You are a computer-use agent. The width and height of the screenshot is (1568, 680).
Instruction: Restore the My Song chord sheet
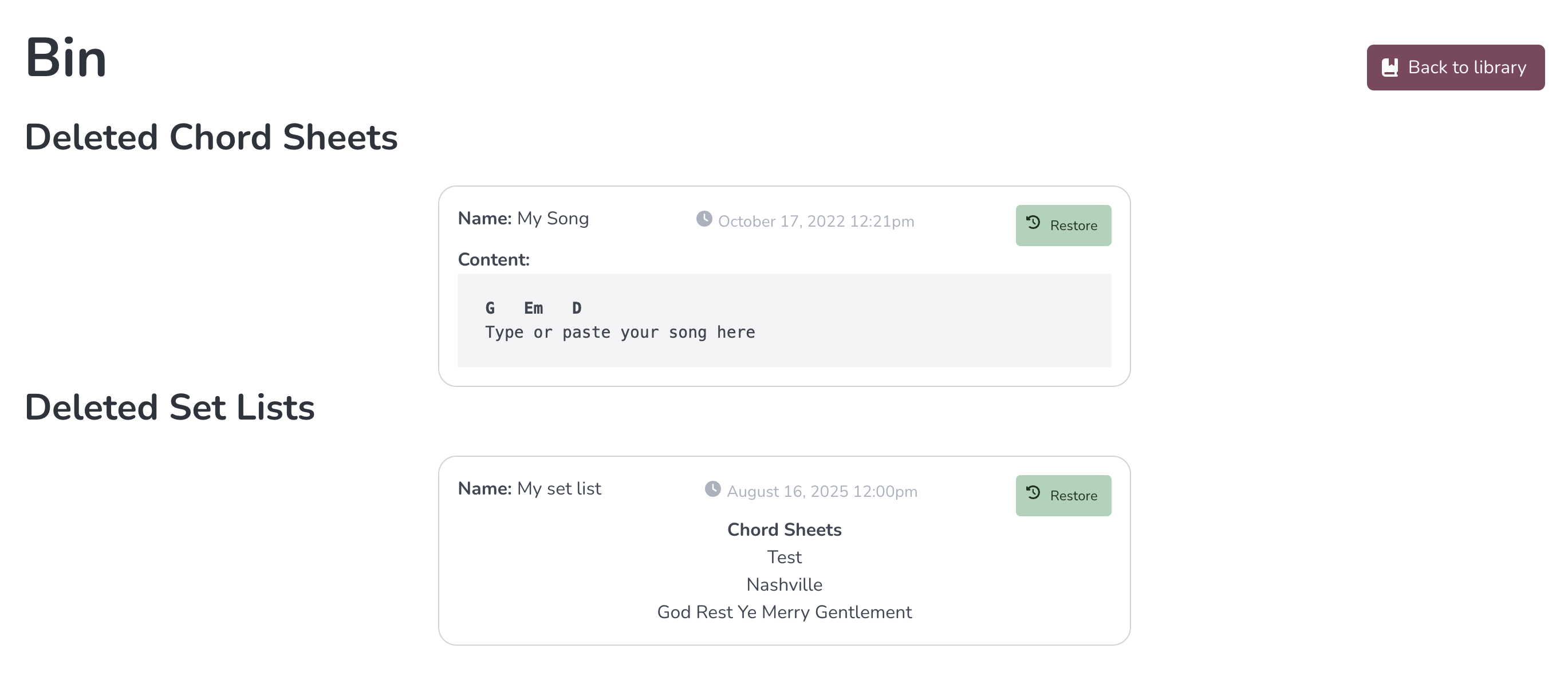tap(1063, 226)
